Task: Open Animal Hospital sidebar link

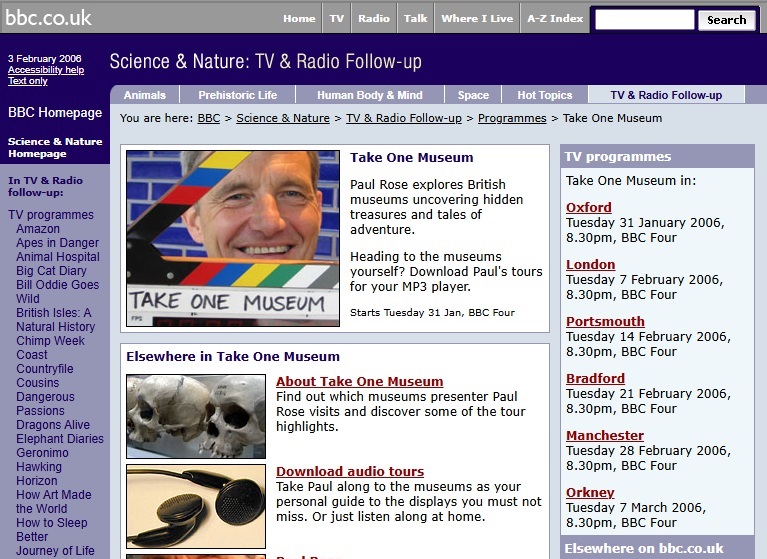Action: point(58,257)
